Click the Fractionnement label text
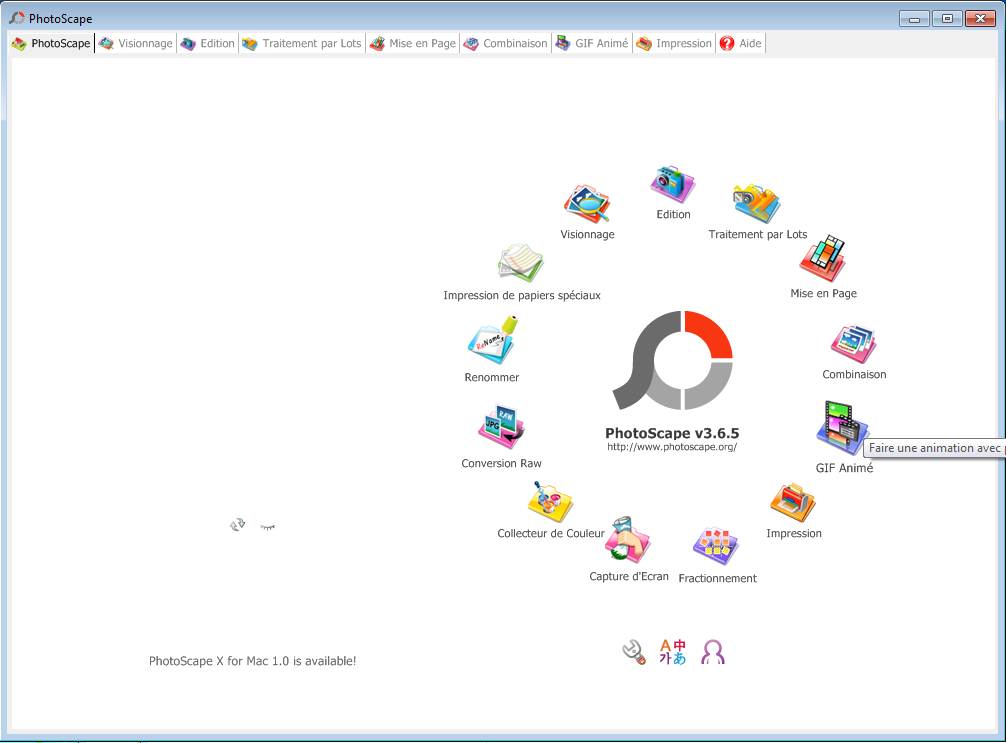This screenshot has width=1006, height=743. 717,578
